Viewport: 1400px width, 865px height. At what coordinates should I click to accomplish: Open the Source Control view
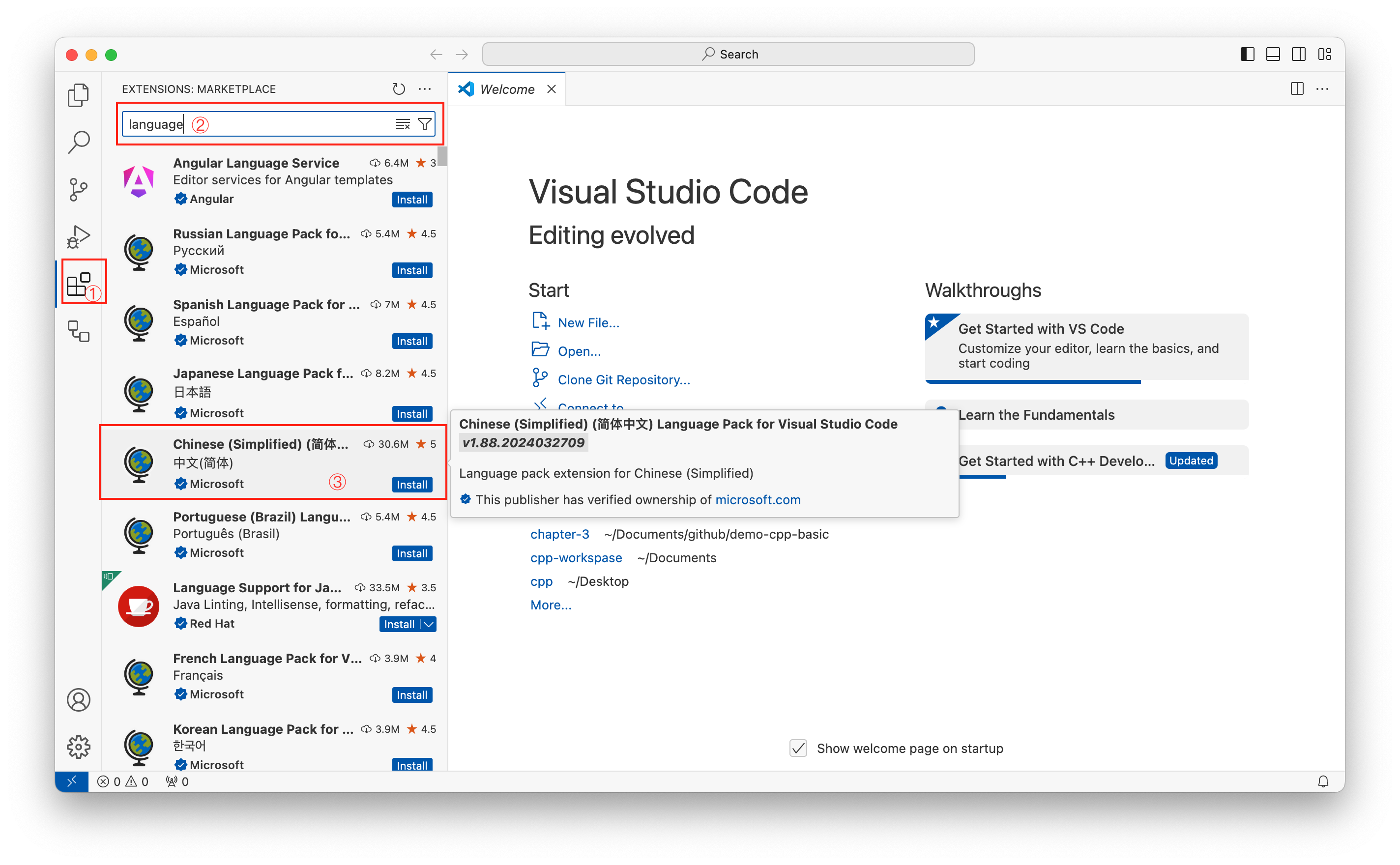[x=78, y=189]
